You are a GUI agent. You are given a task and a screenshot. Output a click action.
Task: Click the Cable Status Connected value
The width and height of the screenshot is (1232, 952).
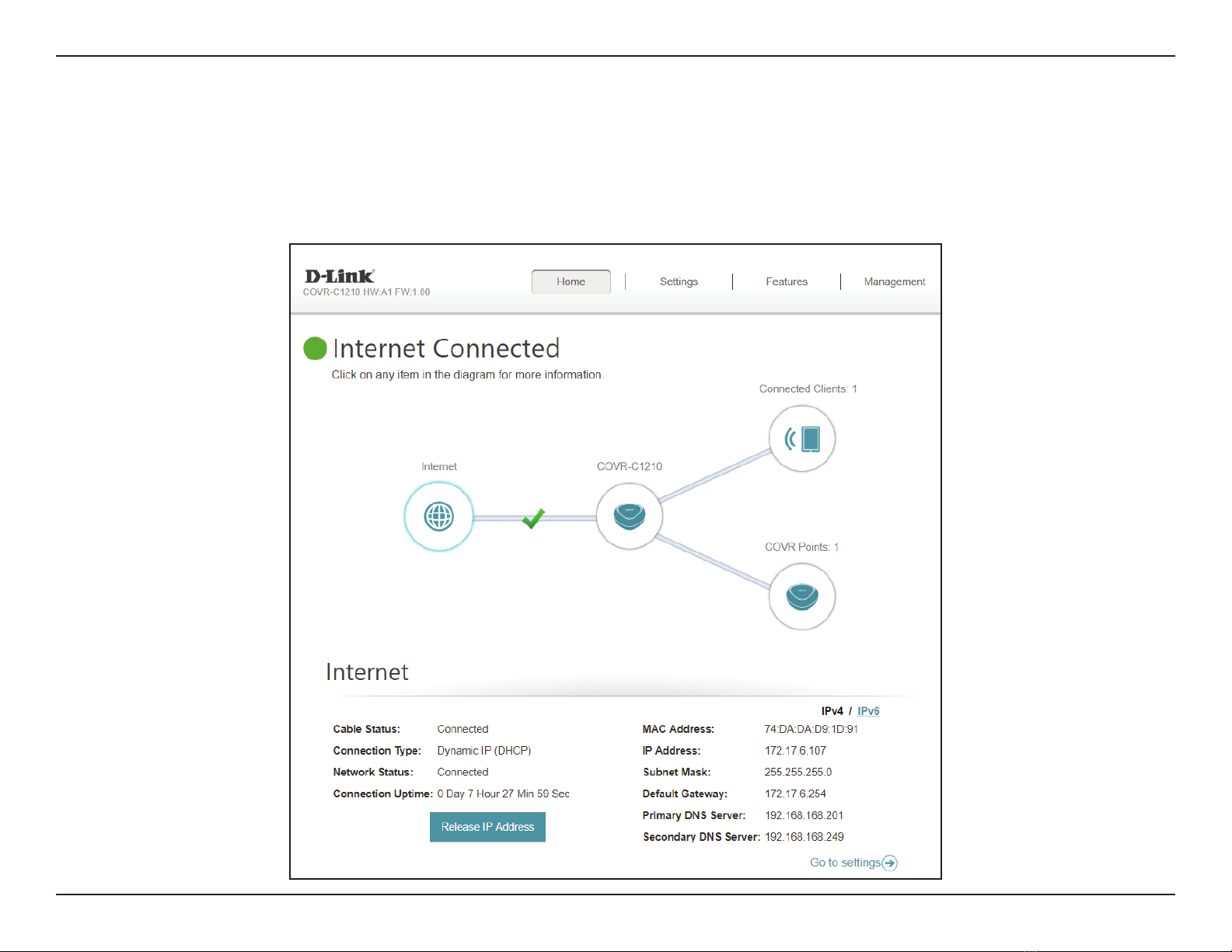tap(462, 729)
